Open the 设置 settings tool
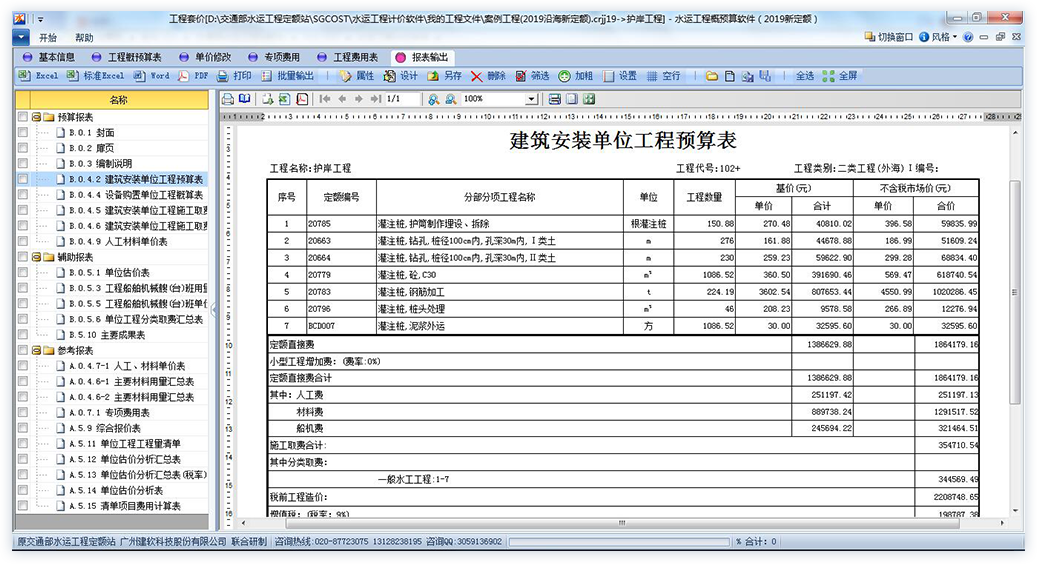Image resolution: width=1037 pixels, height=564 pixels. click(x=620, y=76)
